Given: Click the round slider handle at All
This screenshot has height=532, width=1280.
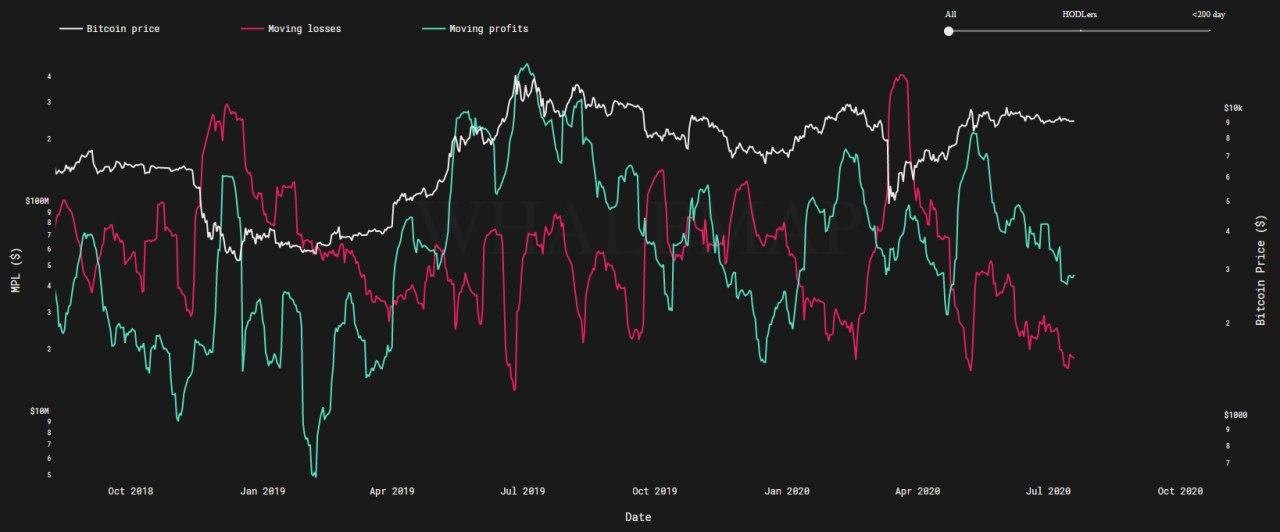Looking at the screenshot, I should 948,31.
